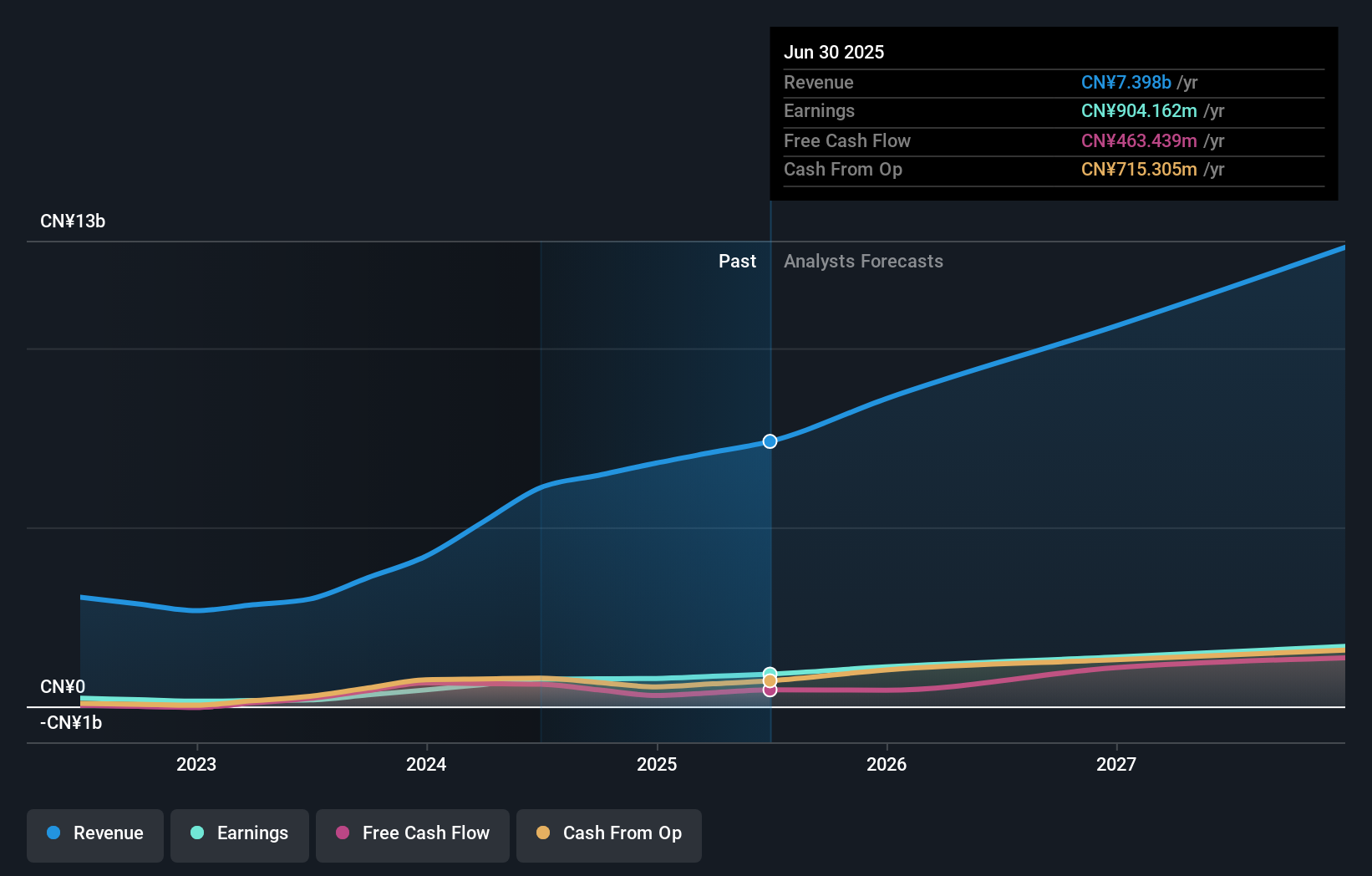
Task: Toggle the Earnings legend item off
Action: click(x=240, y=833)
